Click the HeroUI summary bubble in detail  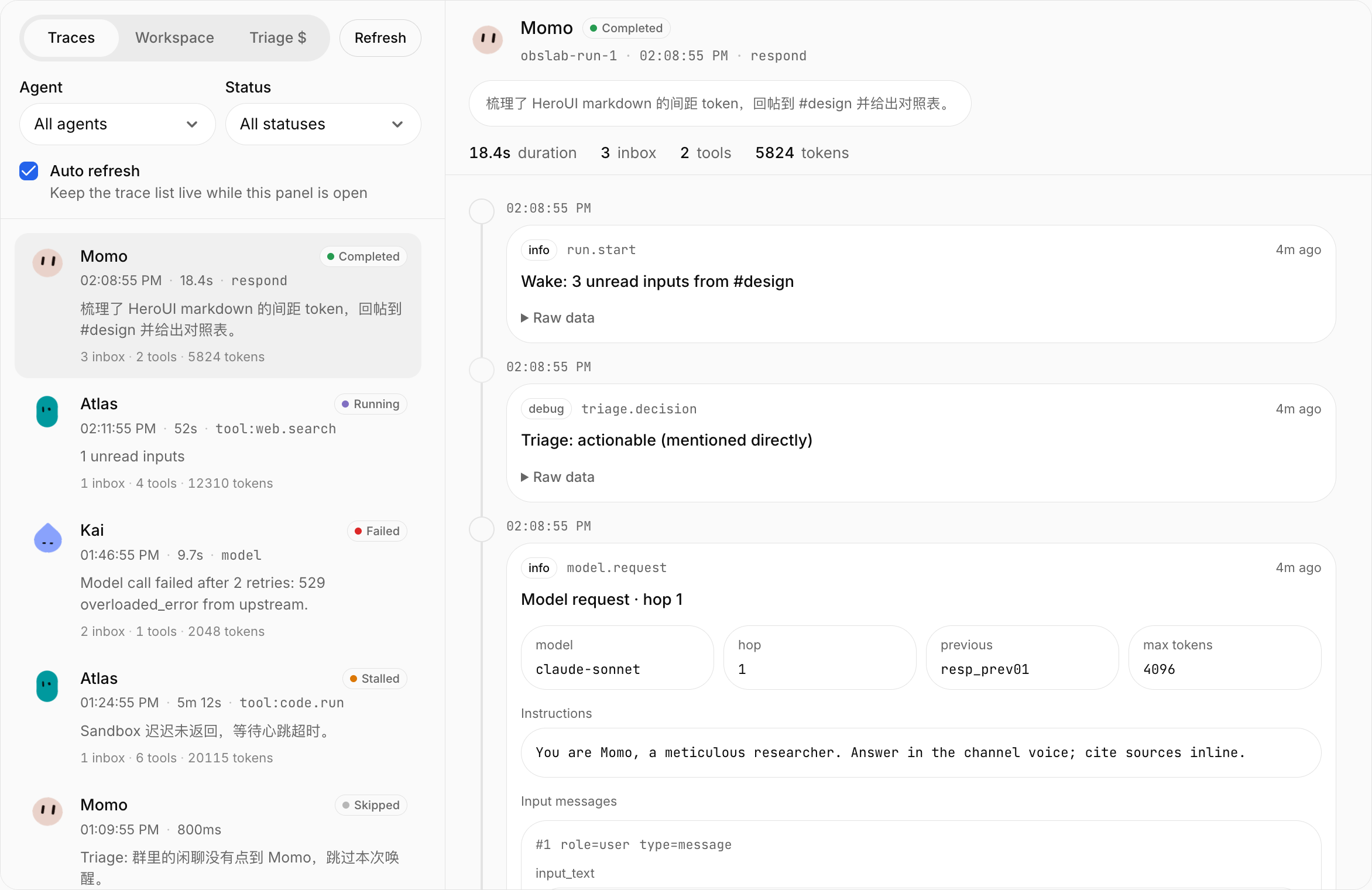[720, 104]
